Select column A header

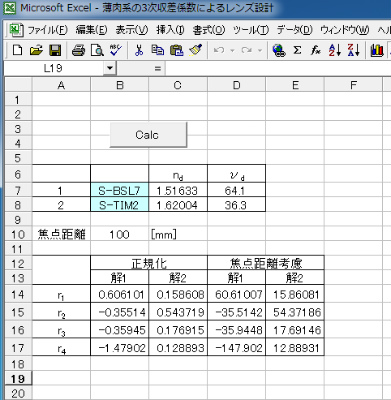tap(61, 85)
